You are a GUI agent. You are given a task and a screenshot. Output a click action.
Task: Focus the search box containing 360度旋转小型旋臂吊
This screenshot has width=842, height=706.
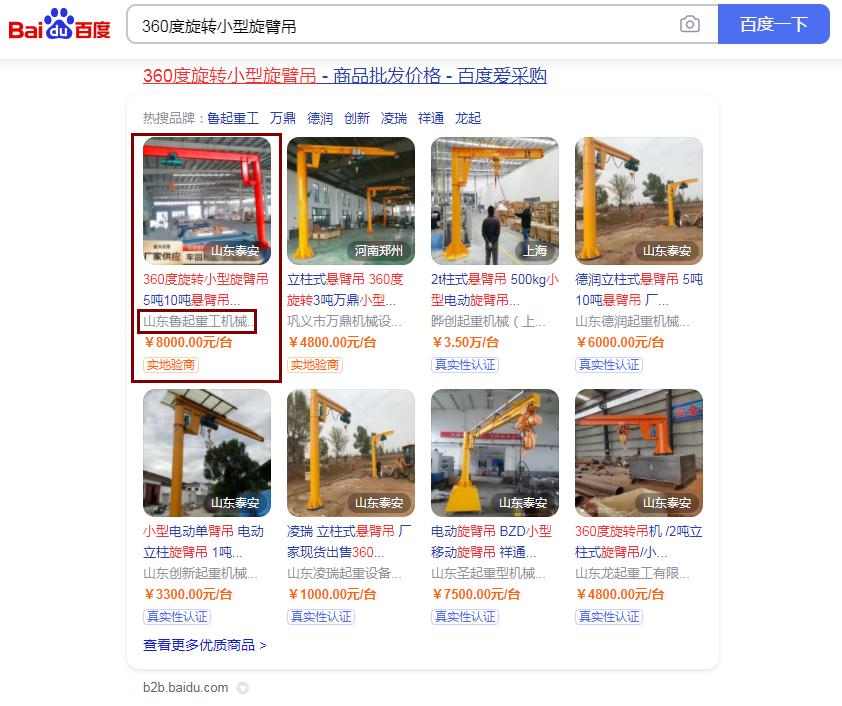click(x=422, y=25)
